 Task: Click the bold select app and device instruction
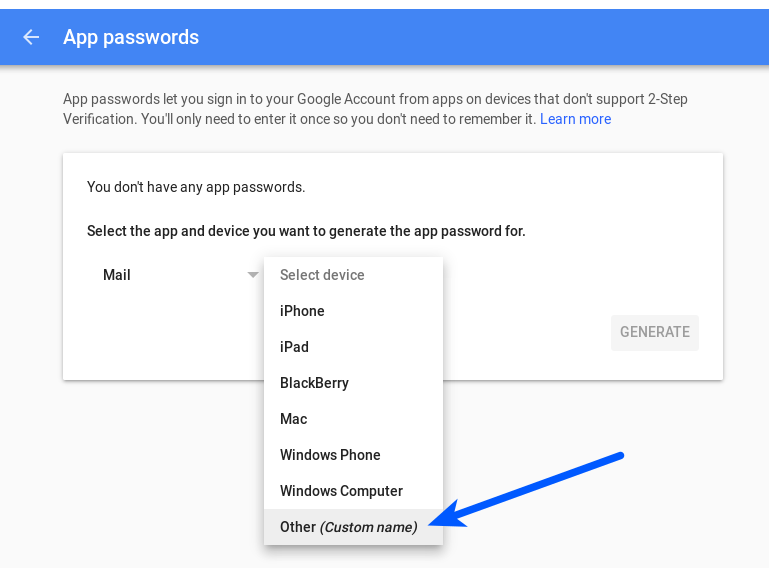[x=306, y=231]
